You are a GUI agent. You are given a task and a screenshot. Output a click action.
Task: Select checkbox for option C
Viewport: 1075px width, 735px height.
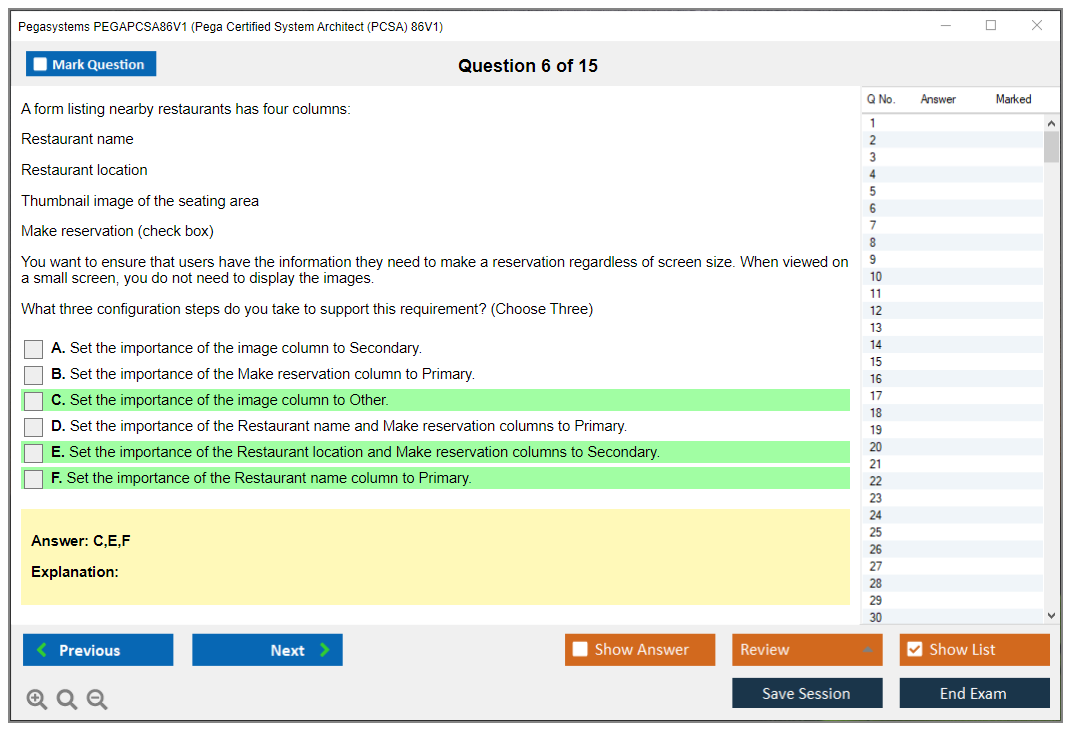click(x=34, y=401)
